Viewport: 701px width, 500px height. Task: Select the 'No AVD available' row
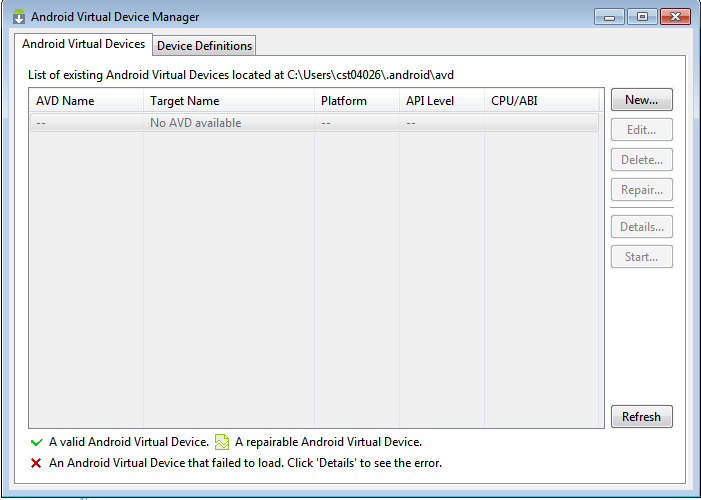click(314, 123)
